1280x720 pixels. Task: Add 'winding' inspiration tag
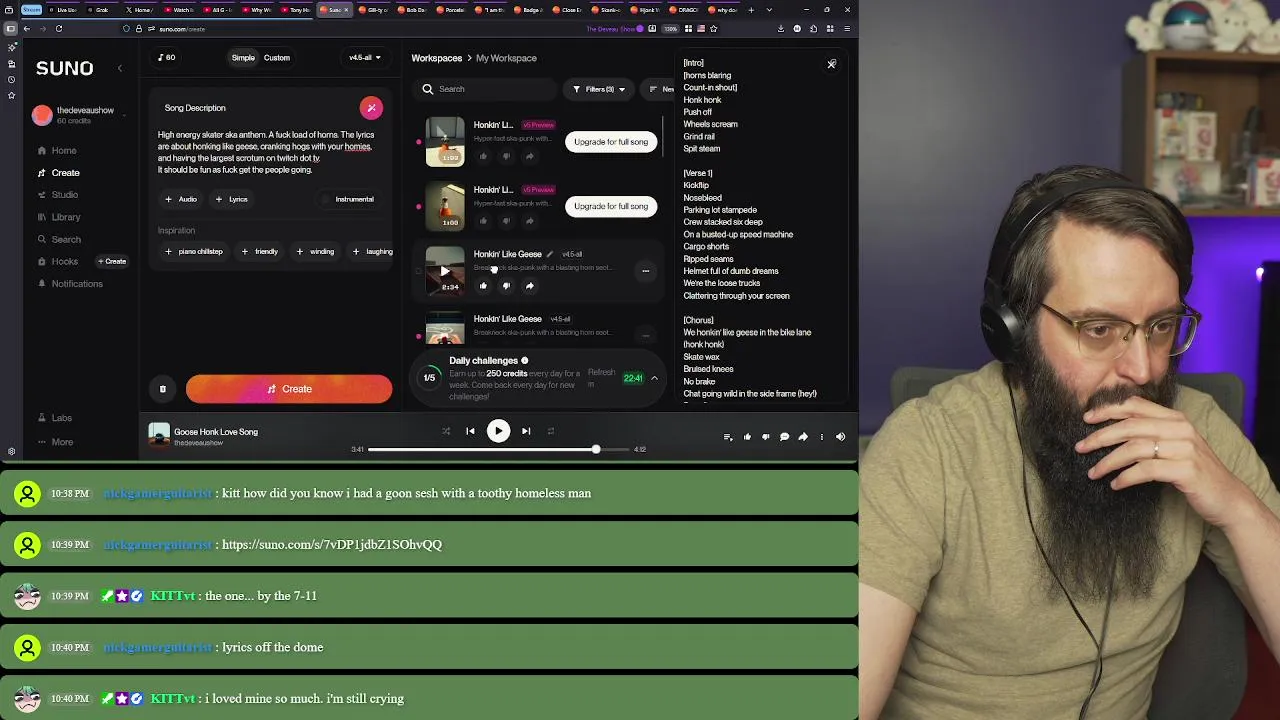(316, 252)
